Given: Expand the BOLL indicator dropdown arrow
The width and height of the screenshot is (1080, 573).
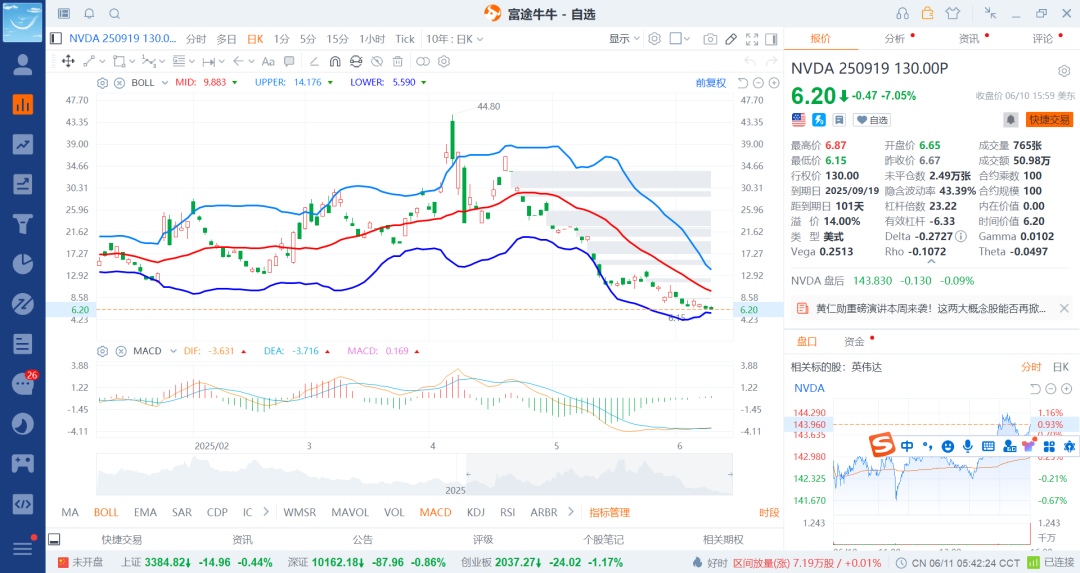Looking at the screenshot, I should (164, 82).
